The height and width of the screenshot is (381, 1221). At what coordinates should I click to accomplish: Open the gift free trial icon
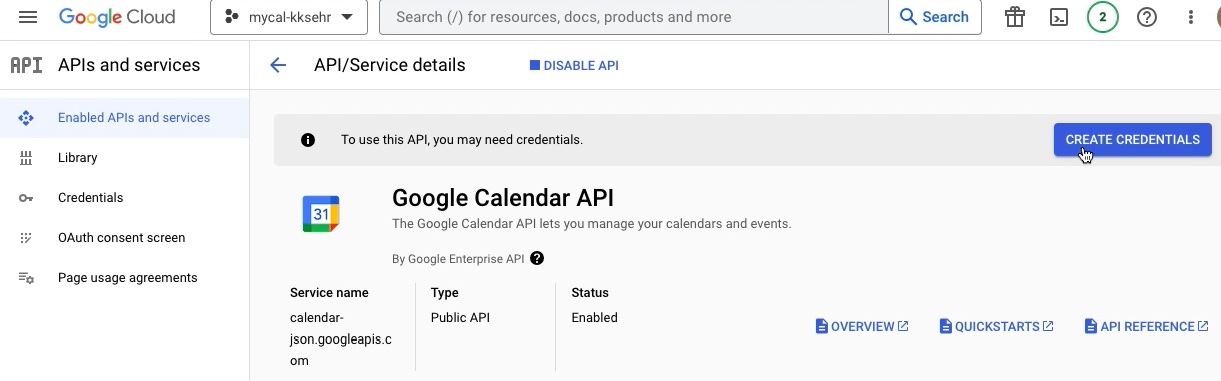coord(1015,17)
